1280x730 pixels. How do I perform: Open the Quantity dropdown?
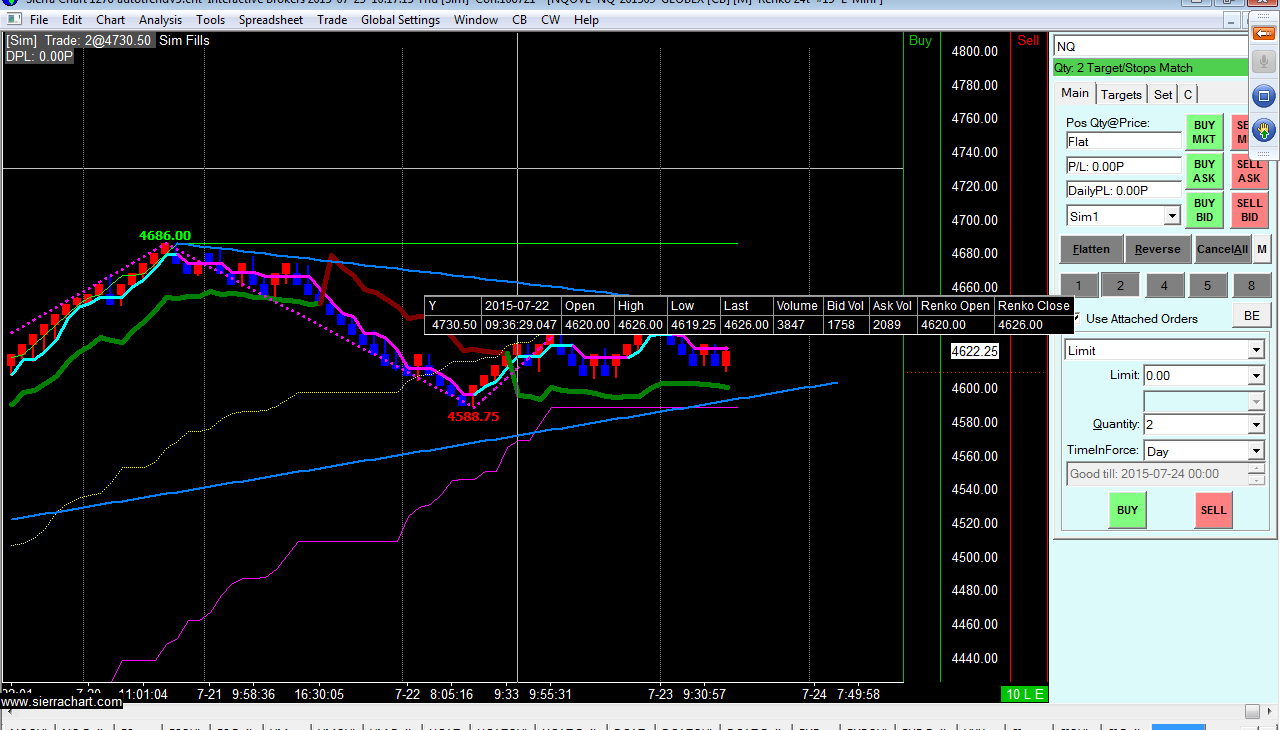[x=1256, y=425]
